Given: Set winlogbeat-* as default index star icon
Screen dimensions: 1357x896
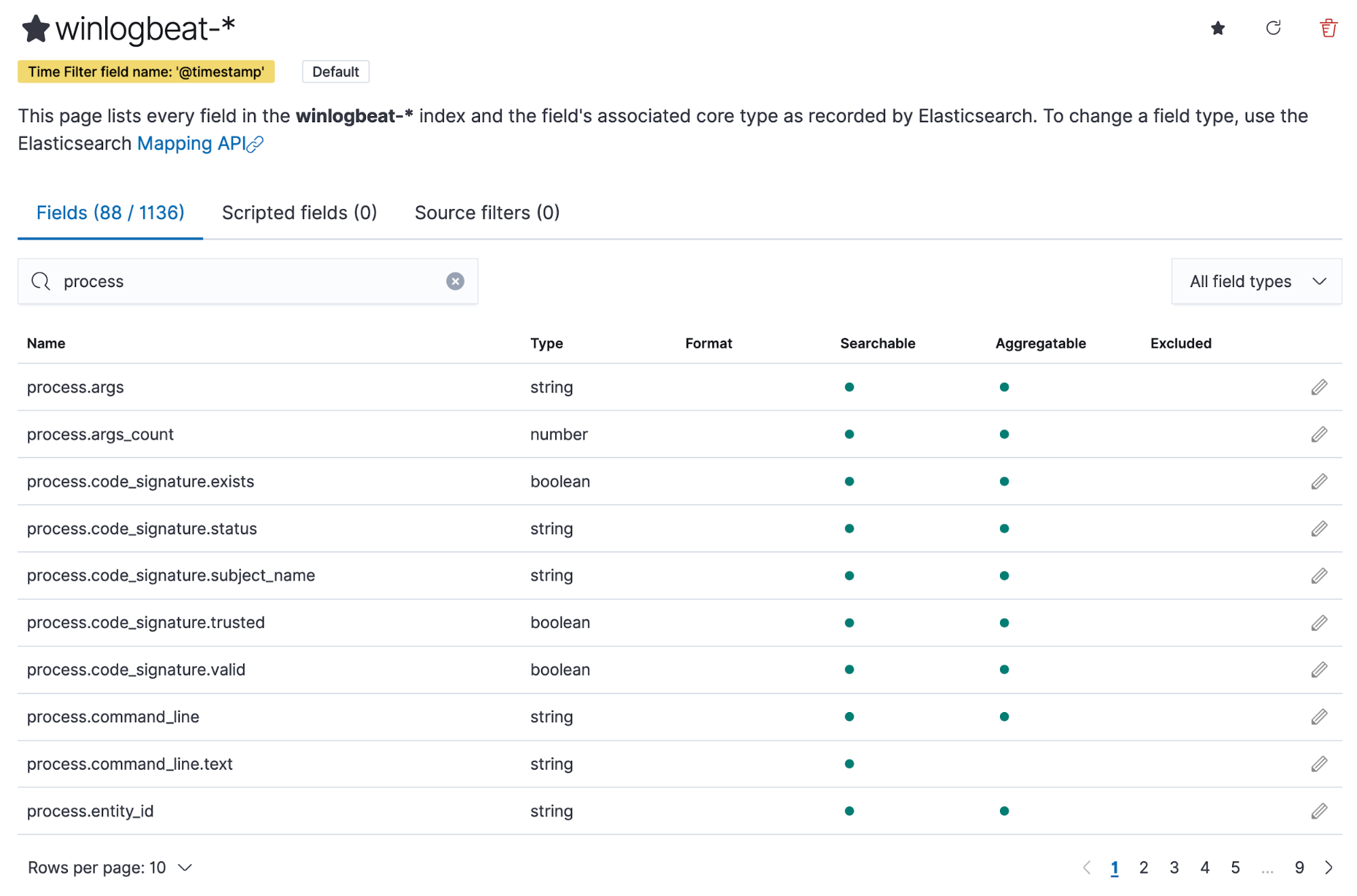Looking at the screenshot, I should tap(1218, 28).
